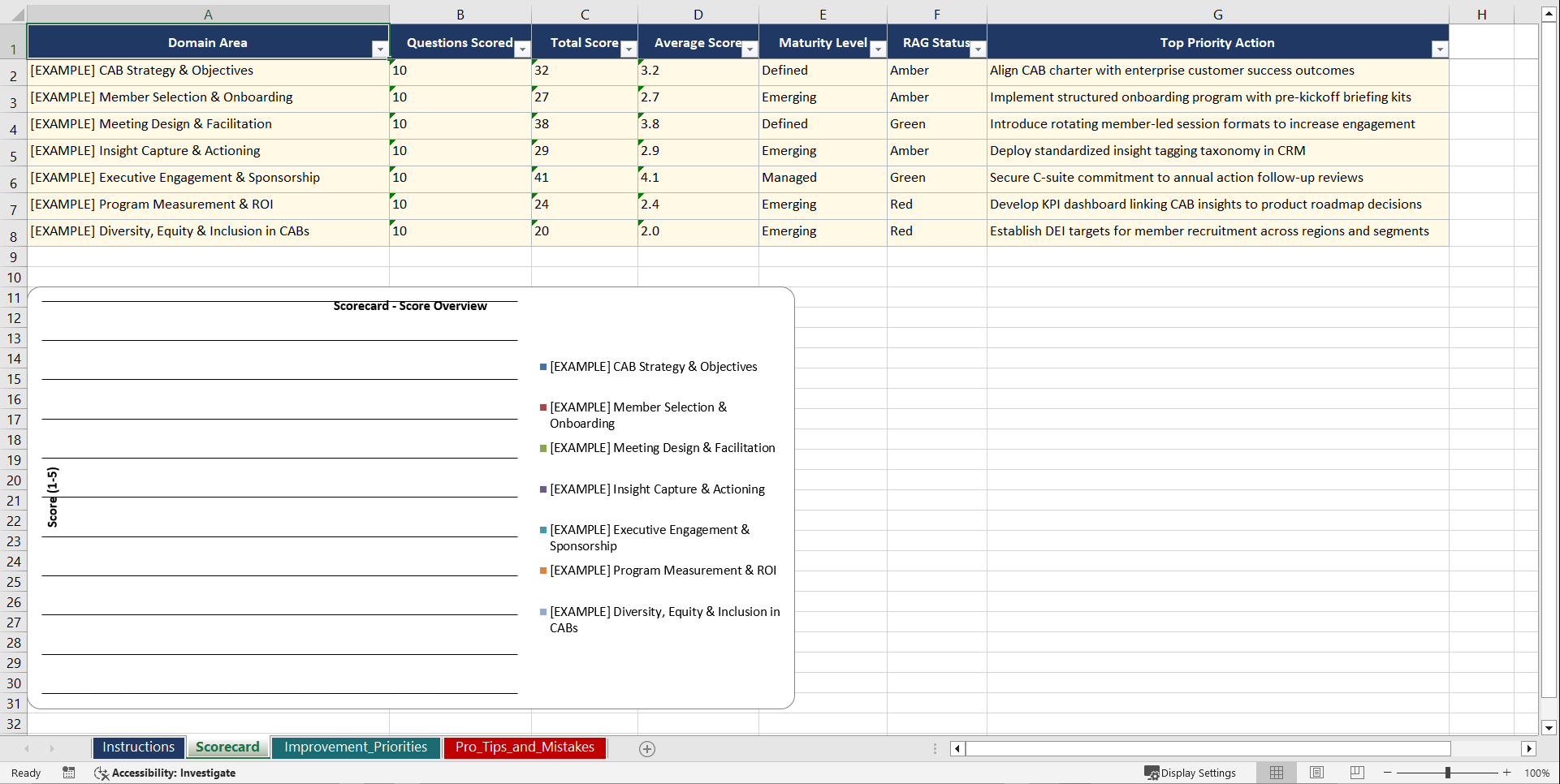Switch to Page Layout view in status bar
This screenshot has width=1560, height=784.
point(1316,773)
